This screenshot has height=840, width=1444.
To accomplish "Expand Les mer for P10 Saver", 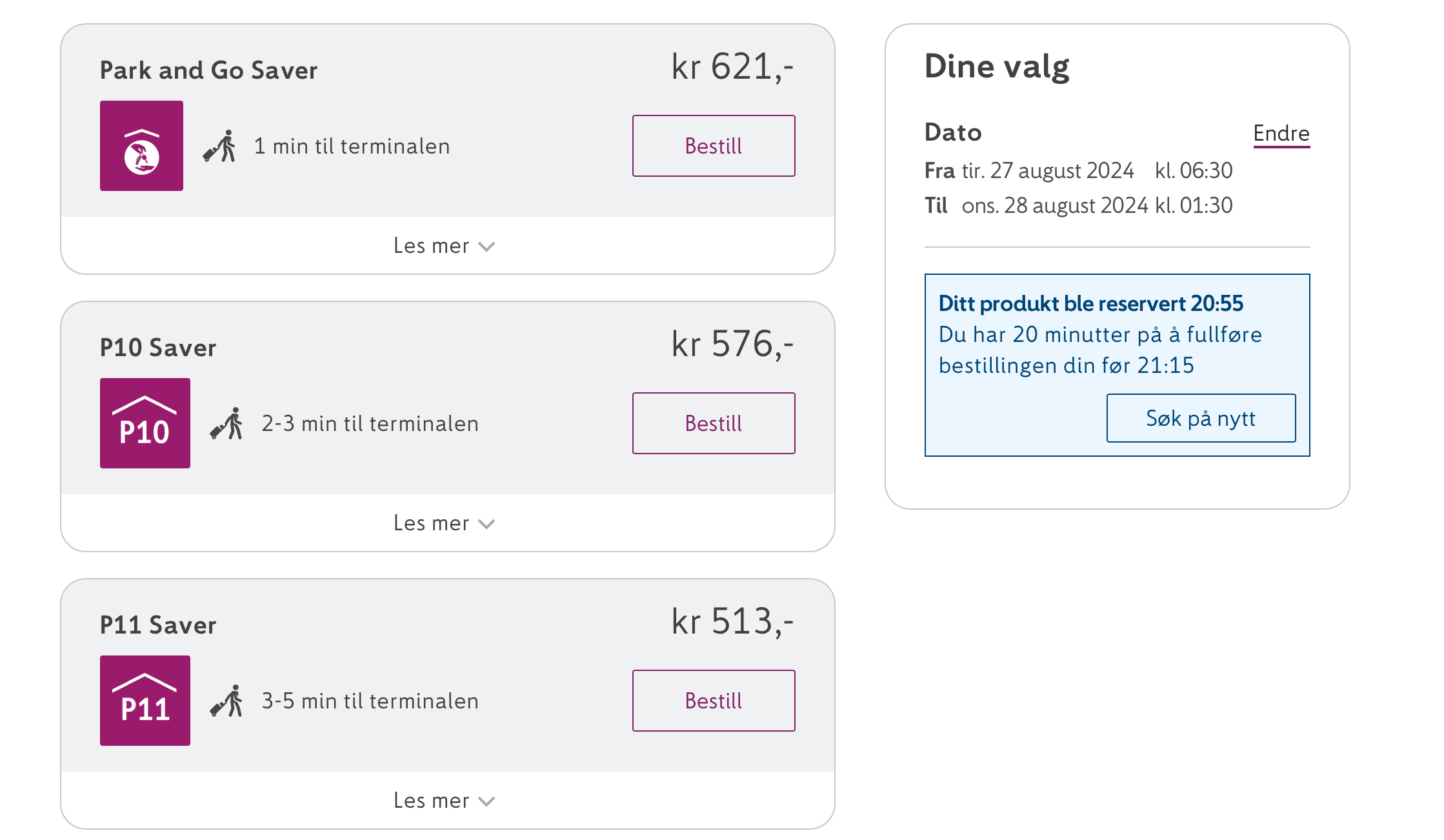I will [444, 523].
